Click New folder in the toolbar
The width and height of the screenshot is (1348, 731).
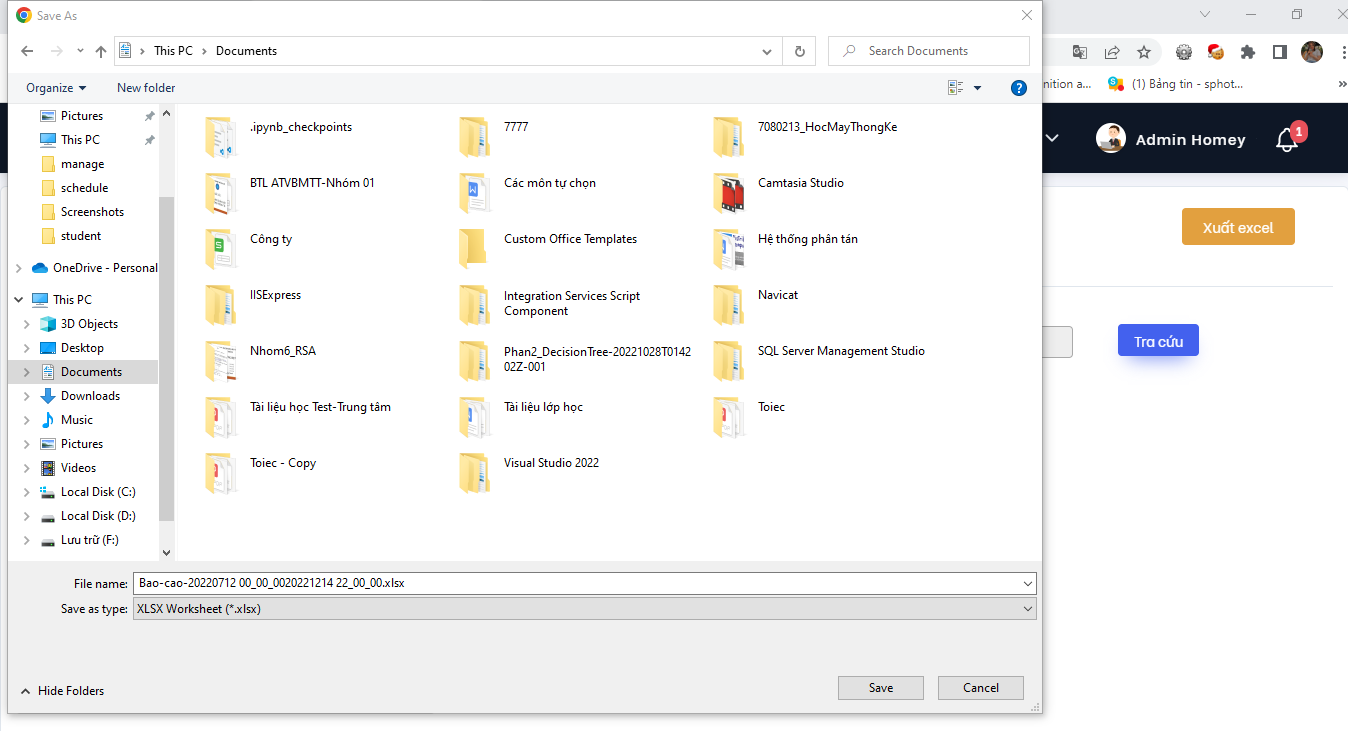click(146, 88)
